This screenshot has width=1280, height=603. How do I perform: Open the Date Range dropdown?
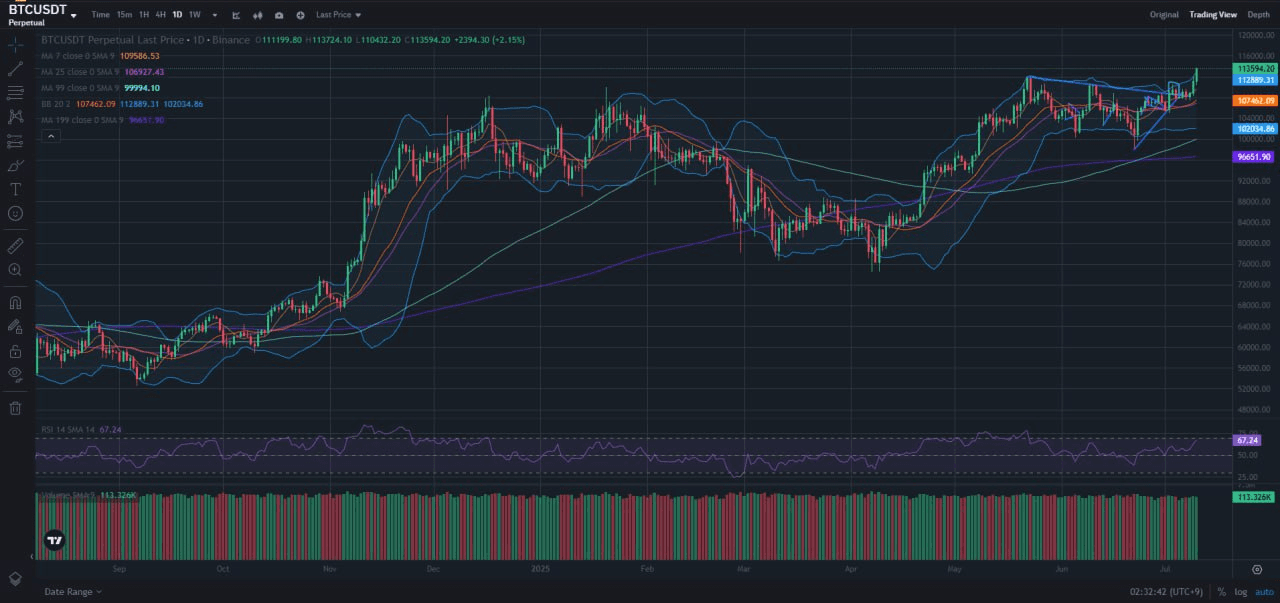[x=73, y=592]
